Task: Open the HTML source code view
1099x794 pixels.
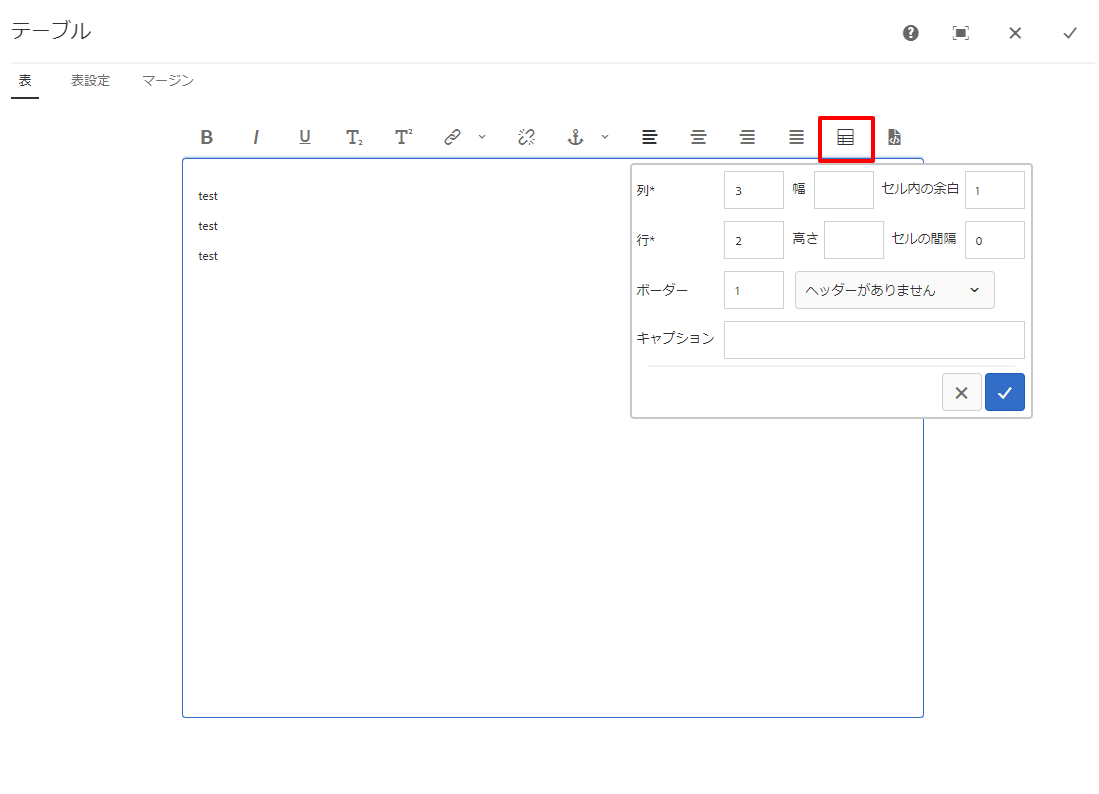Action: pos(894,137)
